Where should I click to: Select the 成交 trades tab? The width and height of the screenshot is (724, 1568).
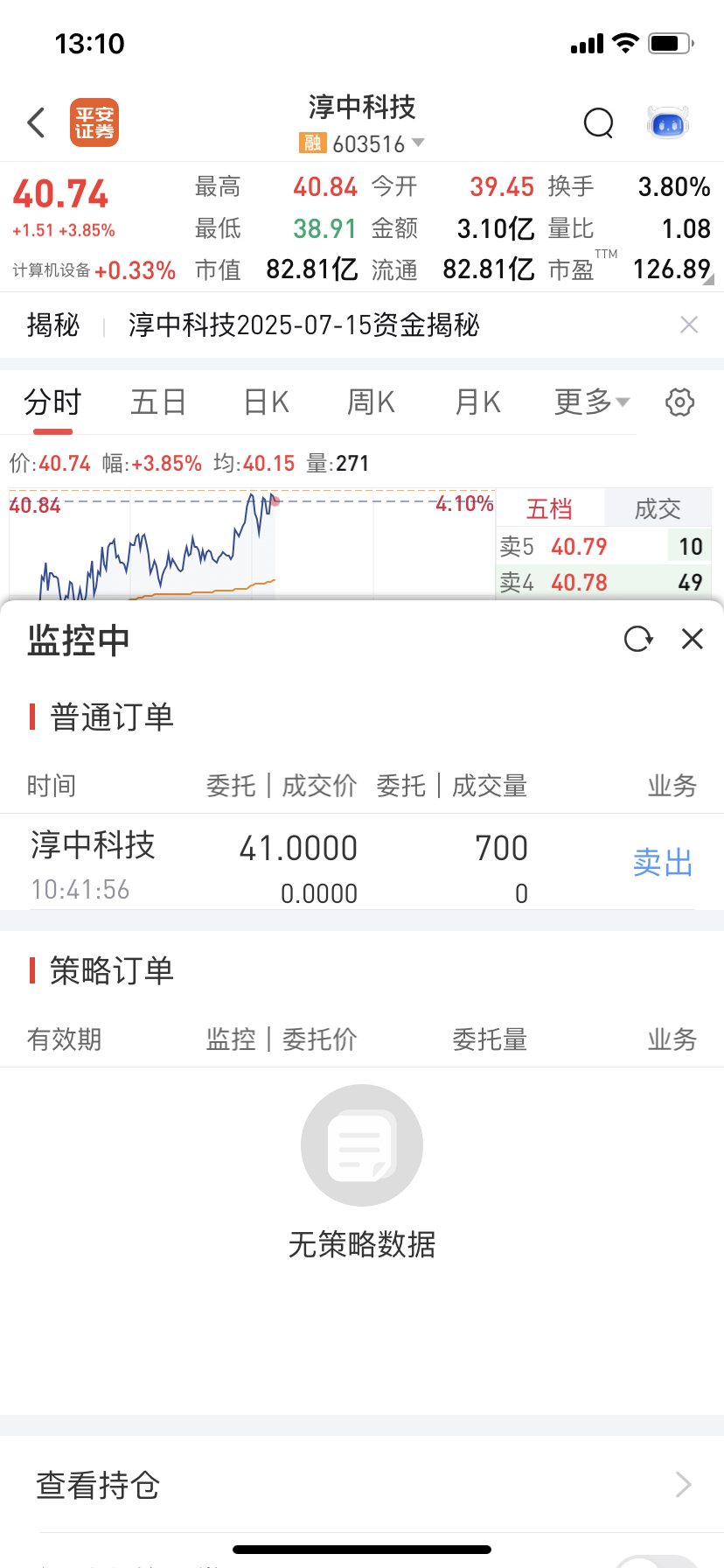pyautogui.click(x=658, y=508)
